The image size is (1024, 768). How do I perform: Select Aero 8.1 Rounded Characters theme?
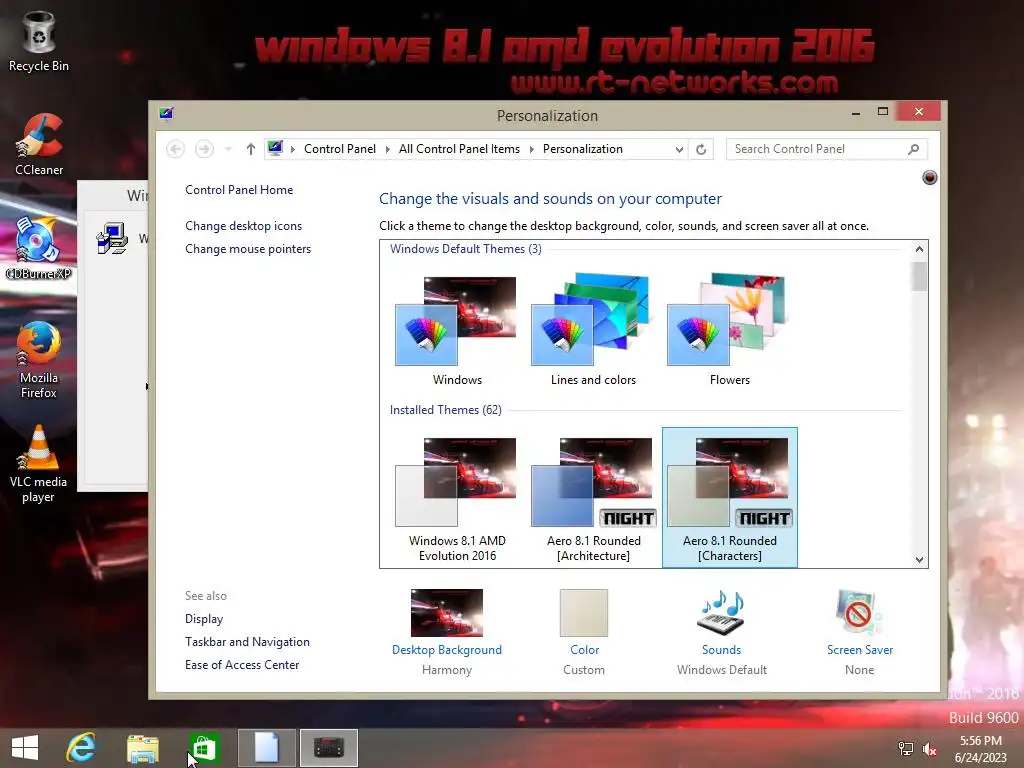pos(729,498)
